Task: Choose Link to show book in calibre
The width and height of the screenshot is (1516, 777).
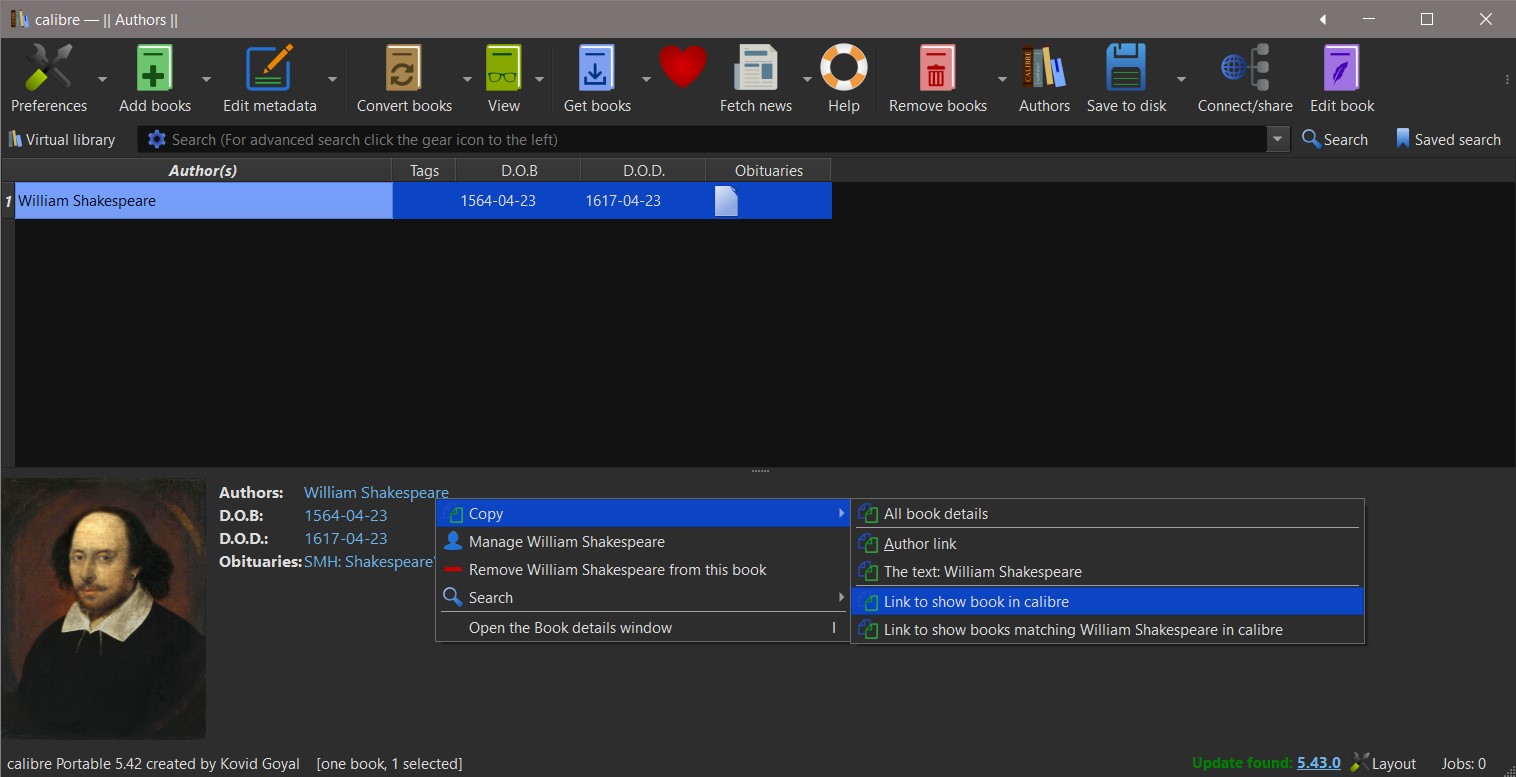Action: 1108,602
